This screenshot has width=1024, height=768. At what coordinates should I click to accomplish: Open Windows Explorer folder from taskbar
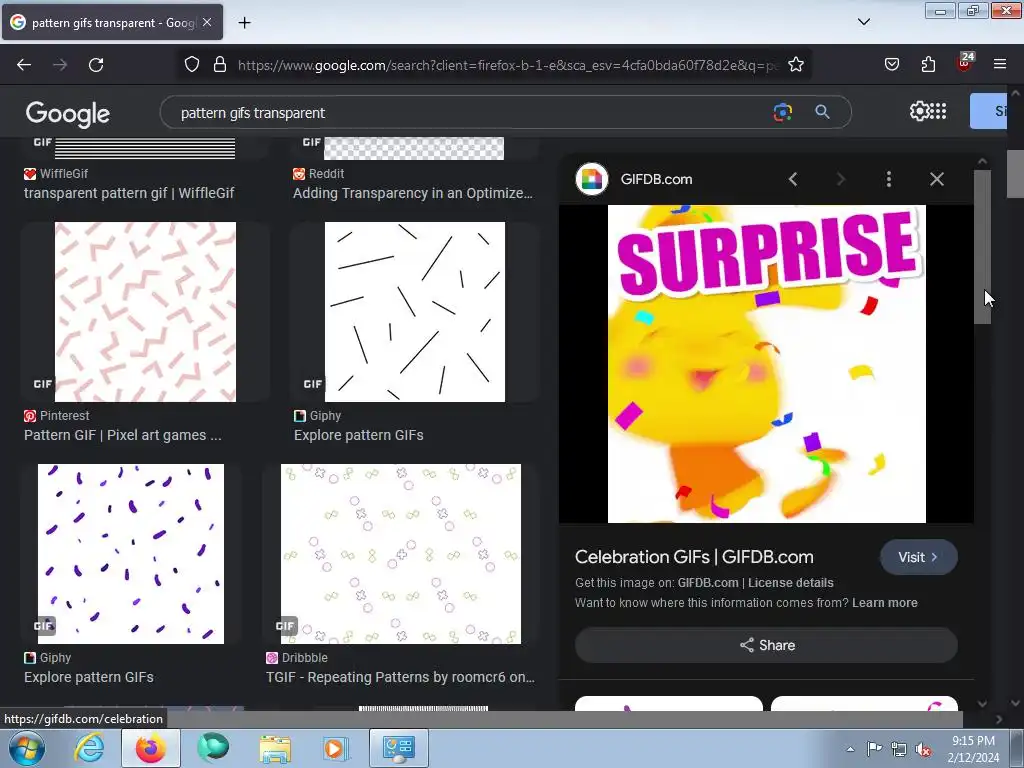[x=275, y=748]
